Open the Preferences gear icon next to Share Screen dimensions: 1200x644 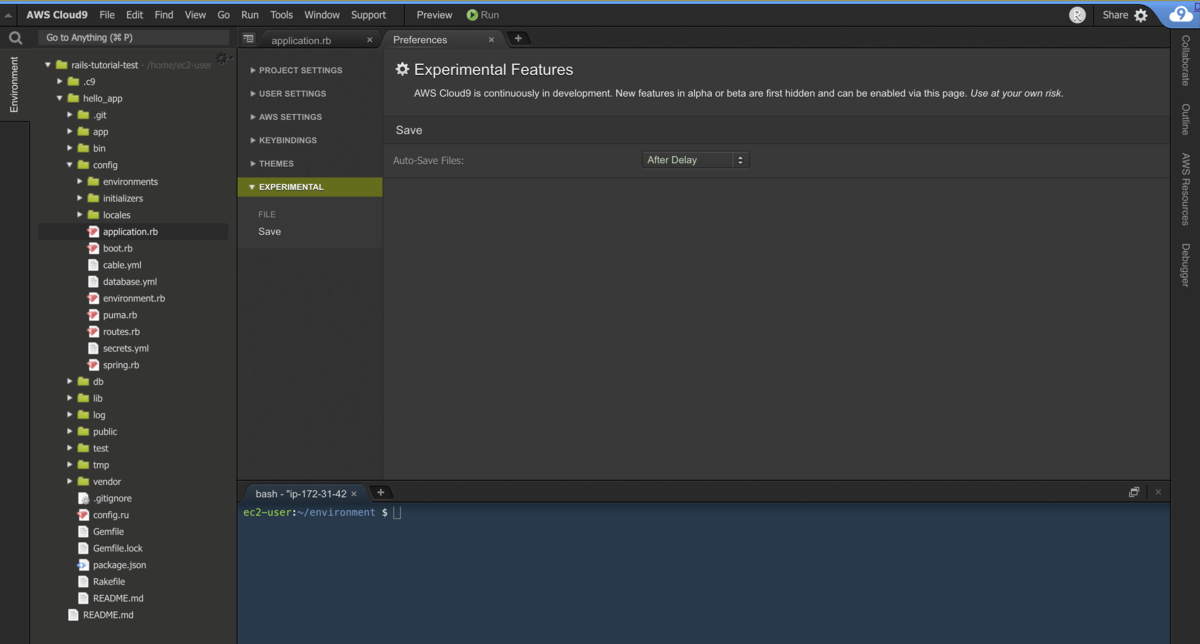coord(1141,15)
